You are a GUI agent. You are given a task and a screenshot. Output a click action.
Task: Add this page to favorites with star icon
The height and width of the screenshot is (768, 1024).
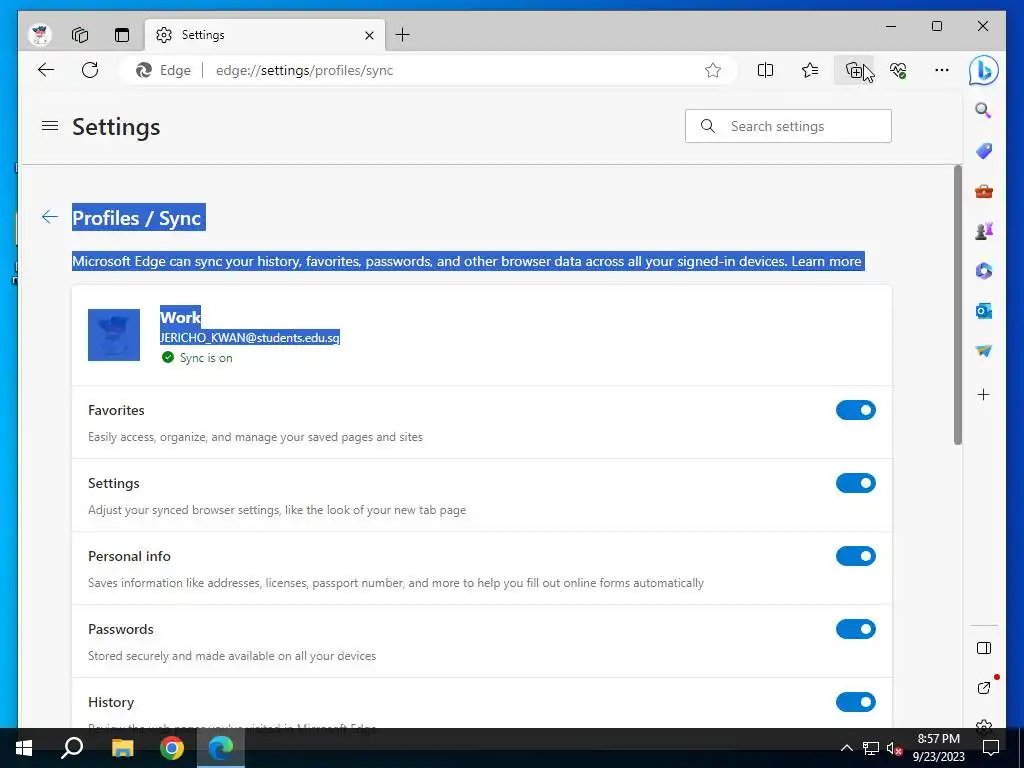click(x=712, y=71)
